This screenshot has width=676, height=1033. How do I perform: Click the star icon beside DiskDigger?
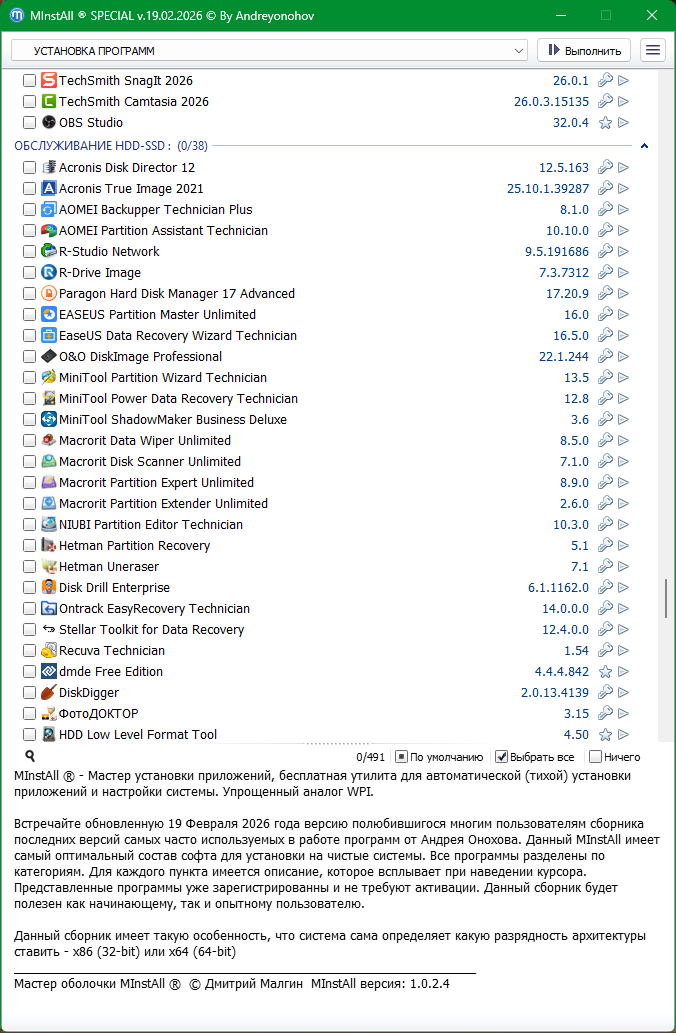click(605, 693)
